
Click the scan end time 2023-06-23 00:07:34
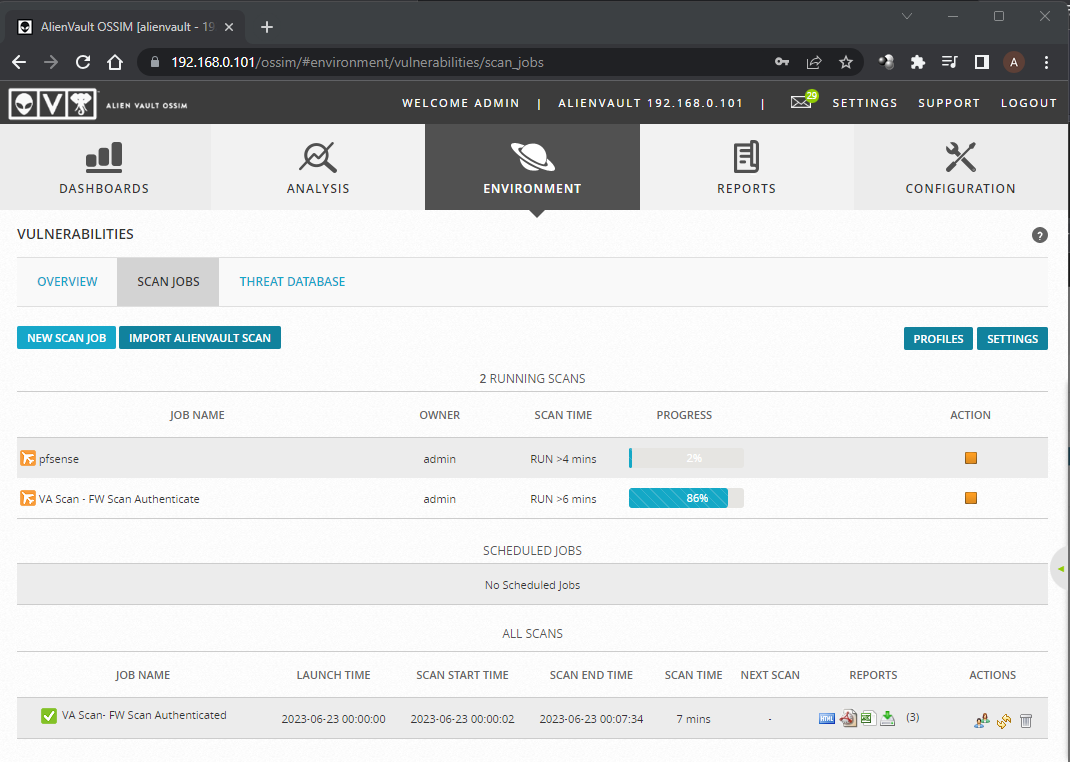591,719
